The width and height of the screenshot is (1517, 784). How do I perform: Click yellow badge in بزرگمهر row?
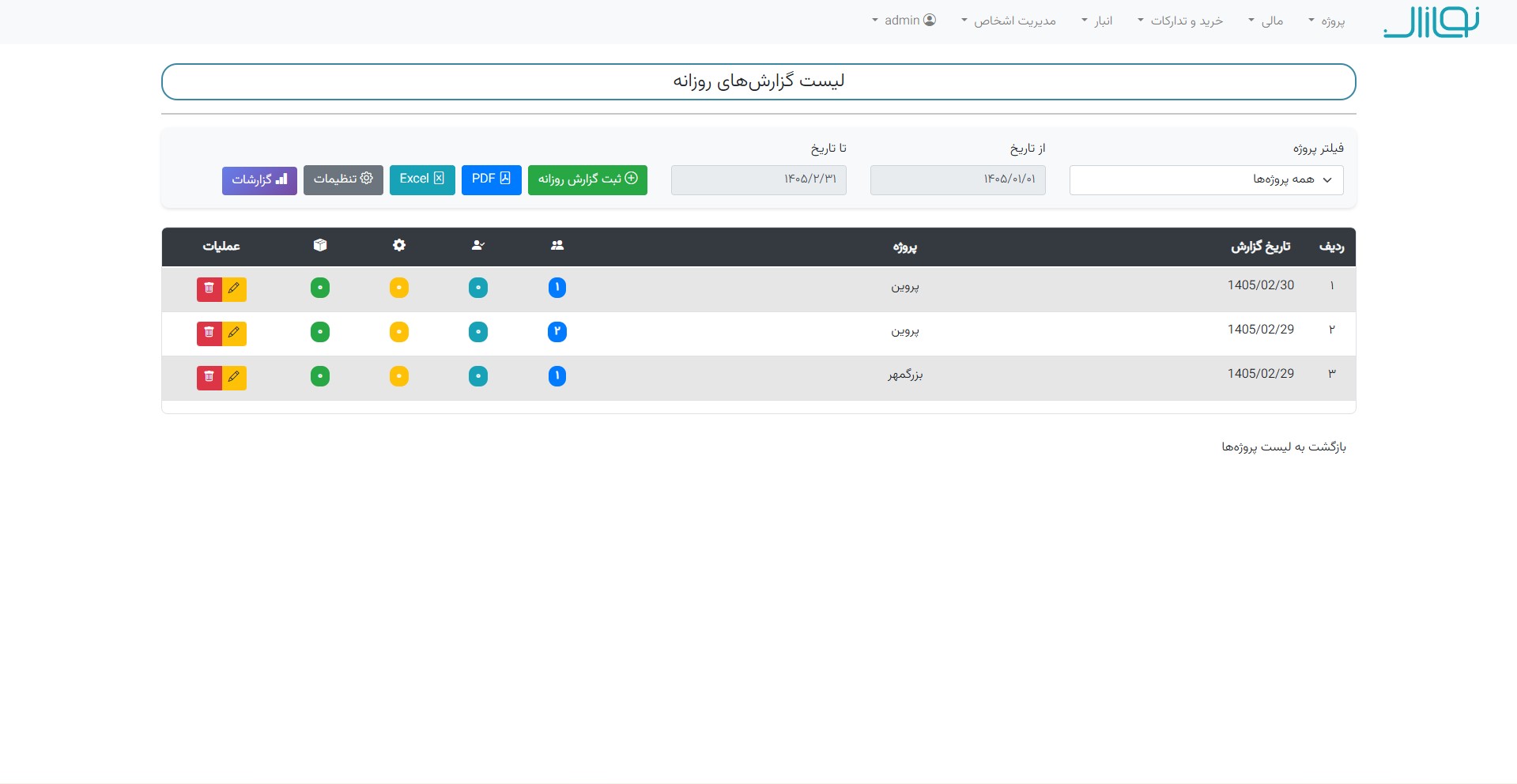(x=399, y=376)
